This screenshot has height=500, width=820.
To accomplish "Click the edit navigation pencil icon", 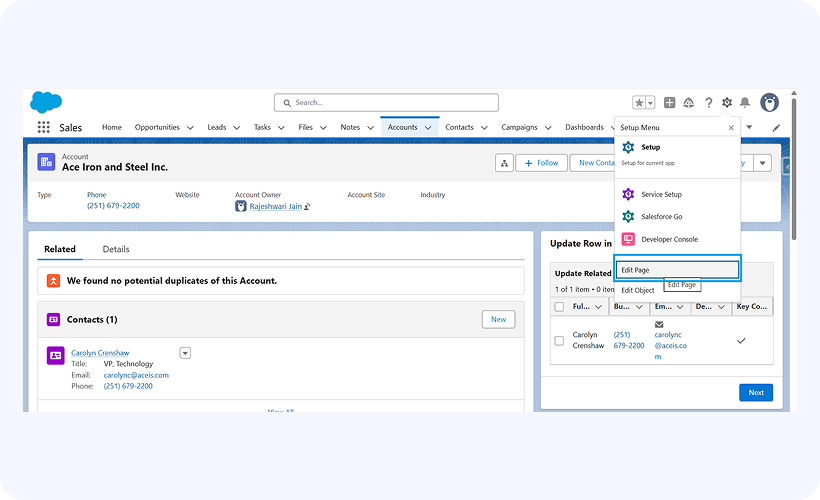I will coord(776,128).
